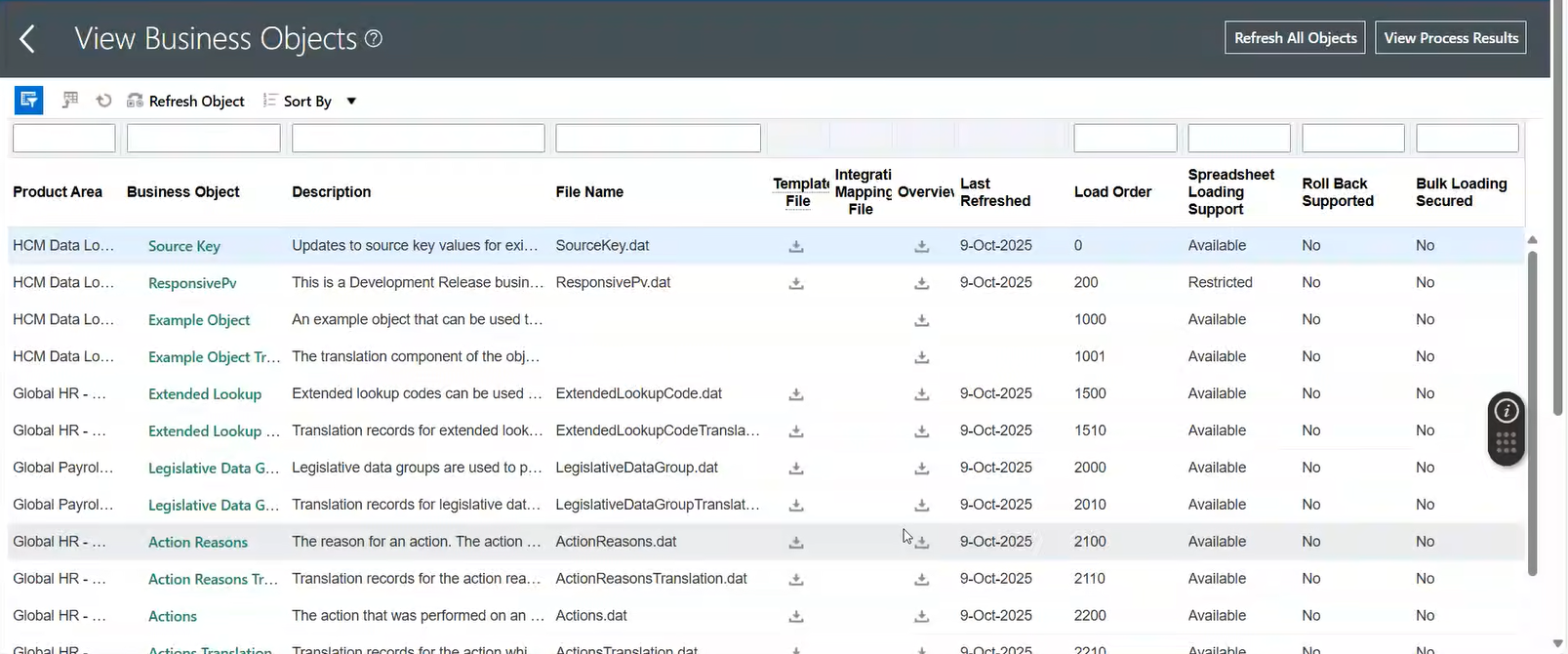
Task: Sort by the Product Area column header
Action: point(58,192)
